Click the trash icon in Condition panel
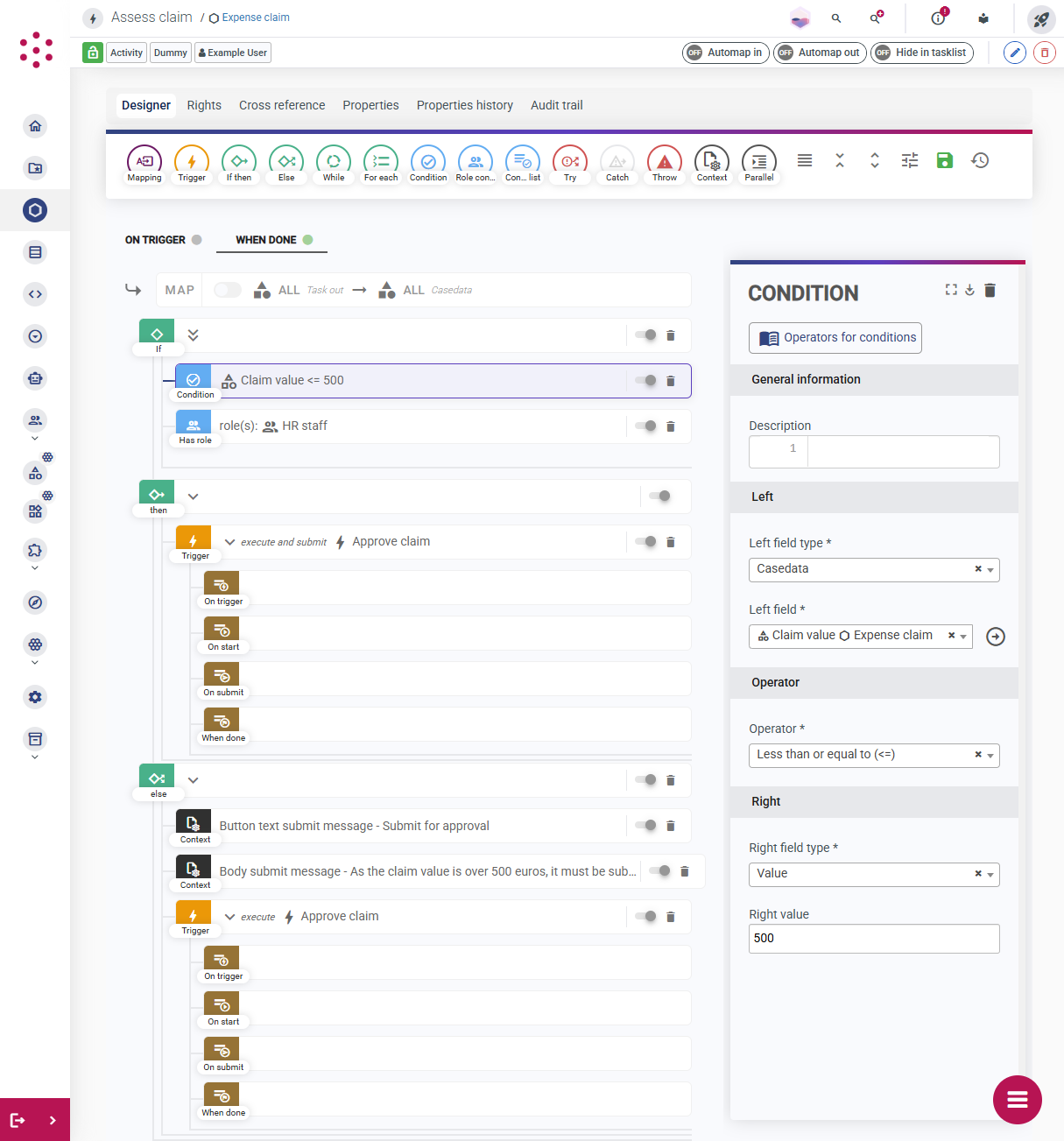1064x1141 pixels. [x=990, y=290]
